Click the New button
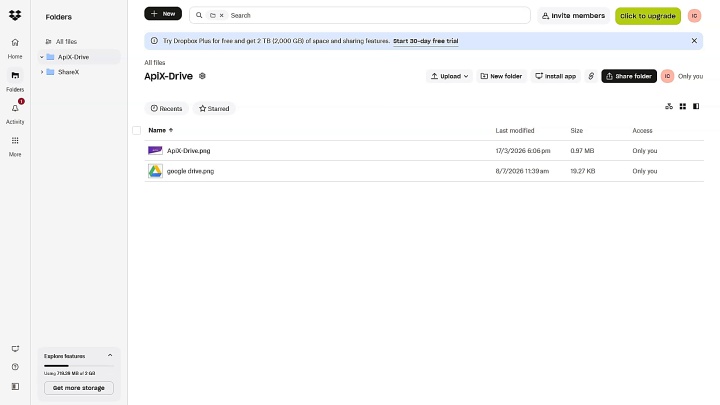Image resolution: width=720 pixels, height=405 pixels. tap(163, 14)
